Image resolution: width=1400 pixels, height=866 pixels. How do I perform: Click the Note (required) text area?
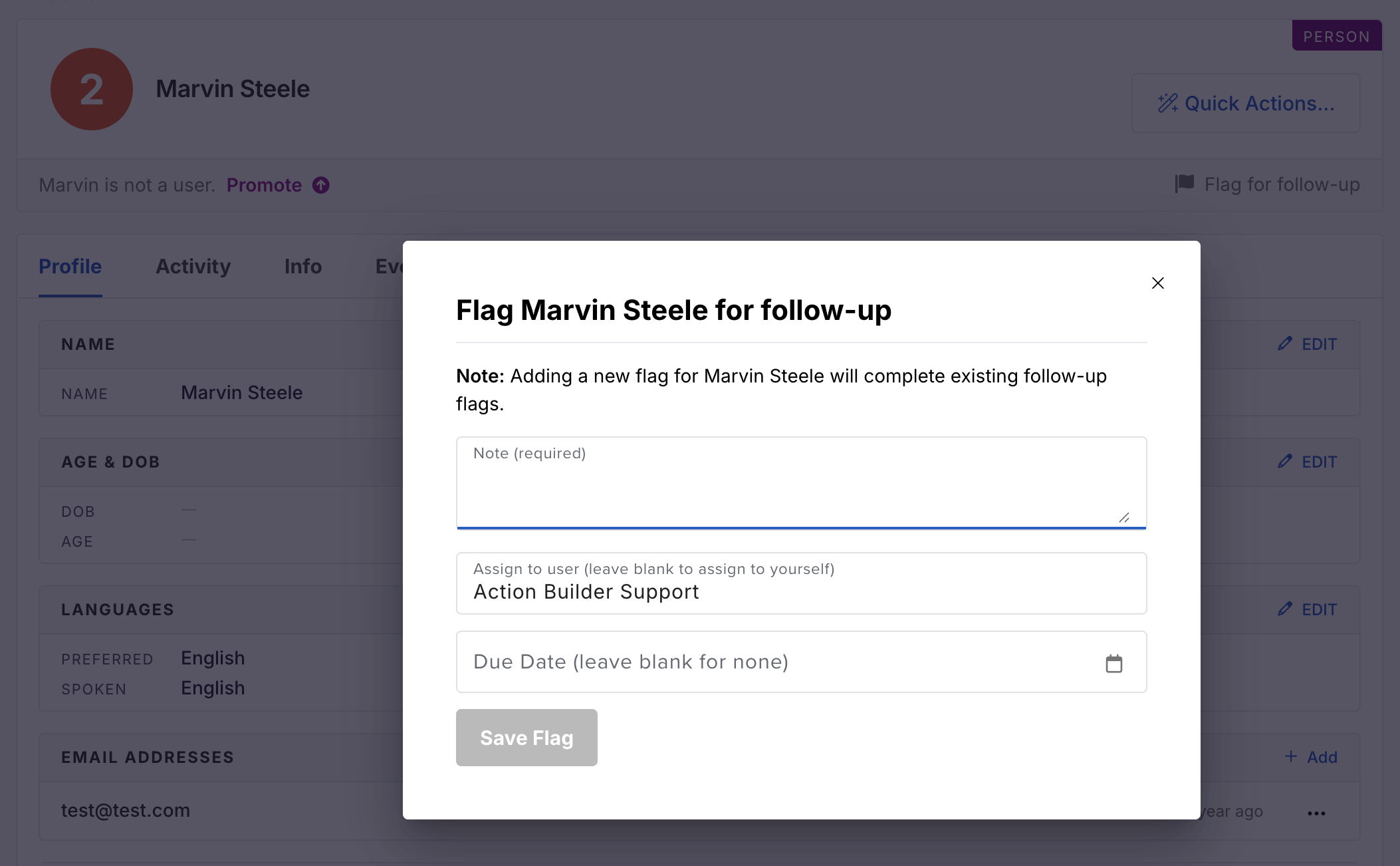(802, 483)
